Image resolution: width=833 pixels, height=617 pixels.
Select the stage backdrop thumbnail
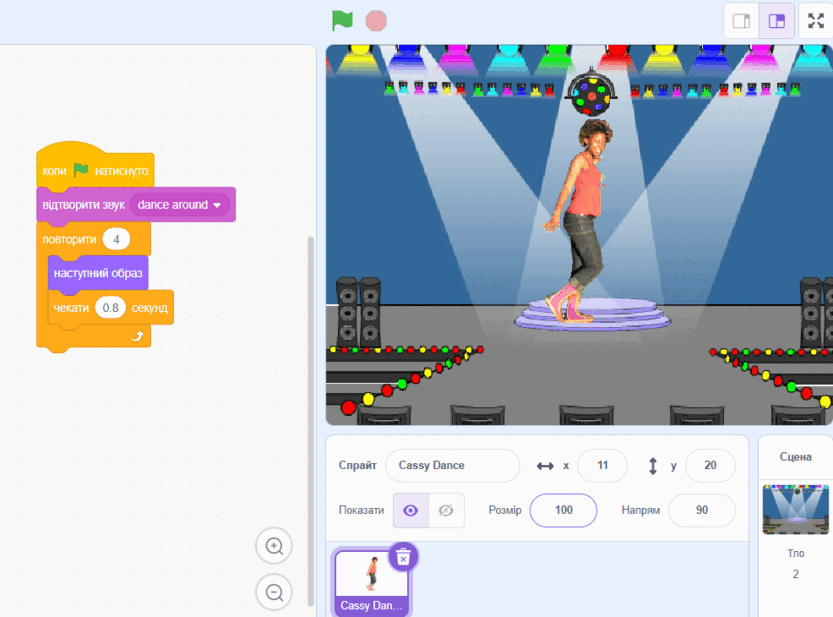click(795, 509)
